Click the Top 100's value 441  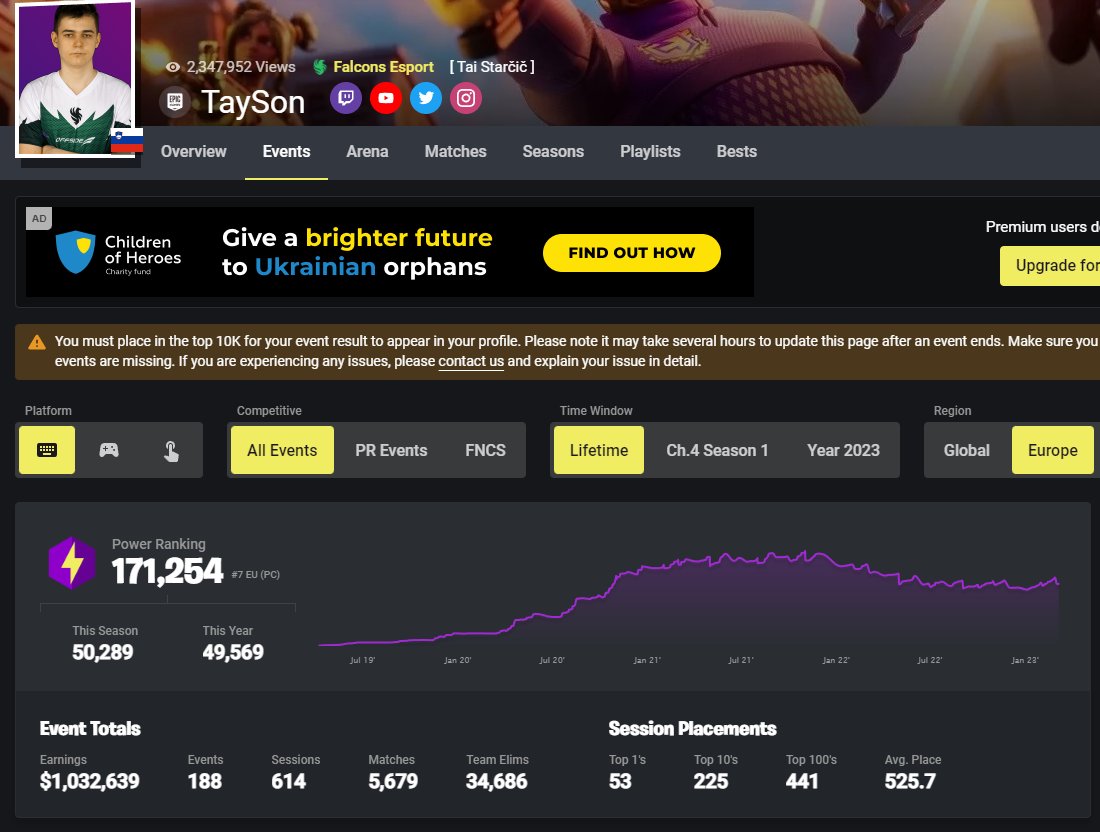pyautogui.click(x=802, y=781)
